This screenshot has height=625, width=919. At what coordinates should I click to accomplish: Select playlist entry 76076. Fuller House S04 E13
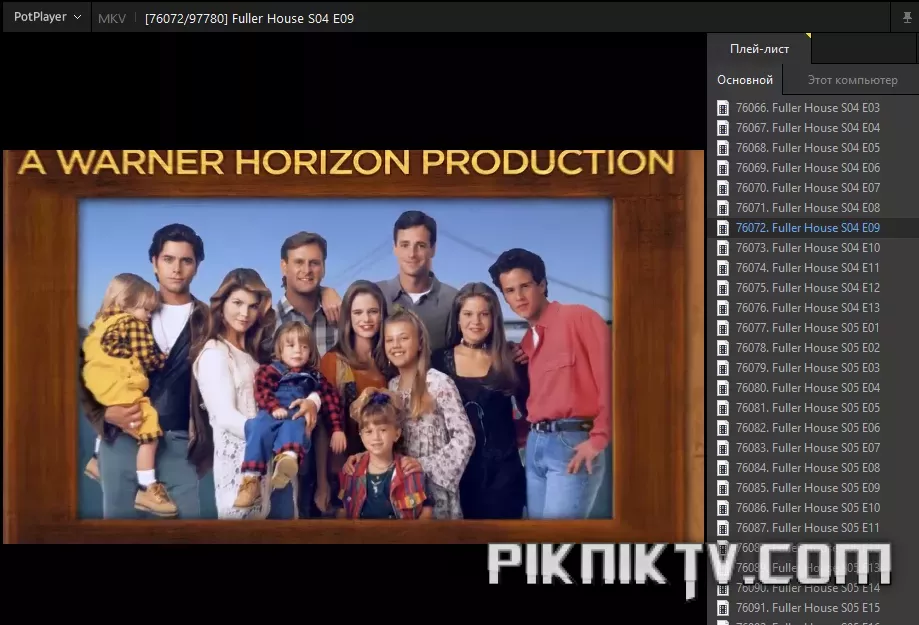click(813, 307)
